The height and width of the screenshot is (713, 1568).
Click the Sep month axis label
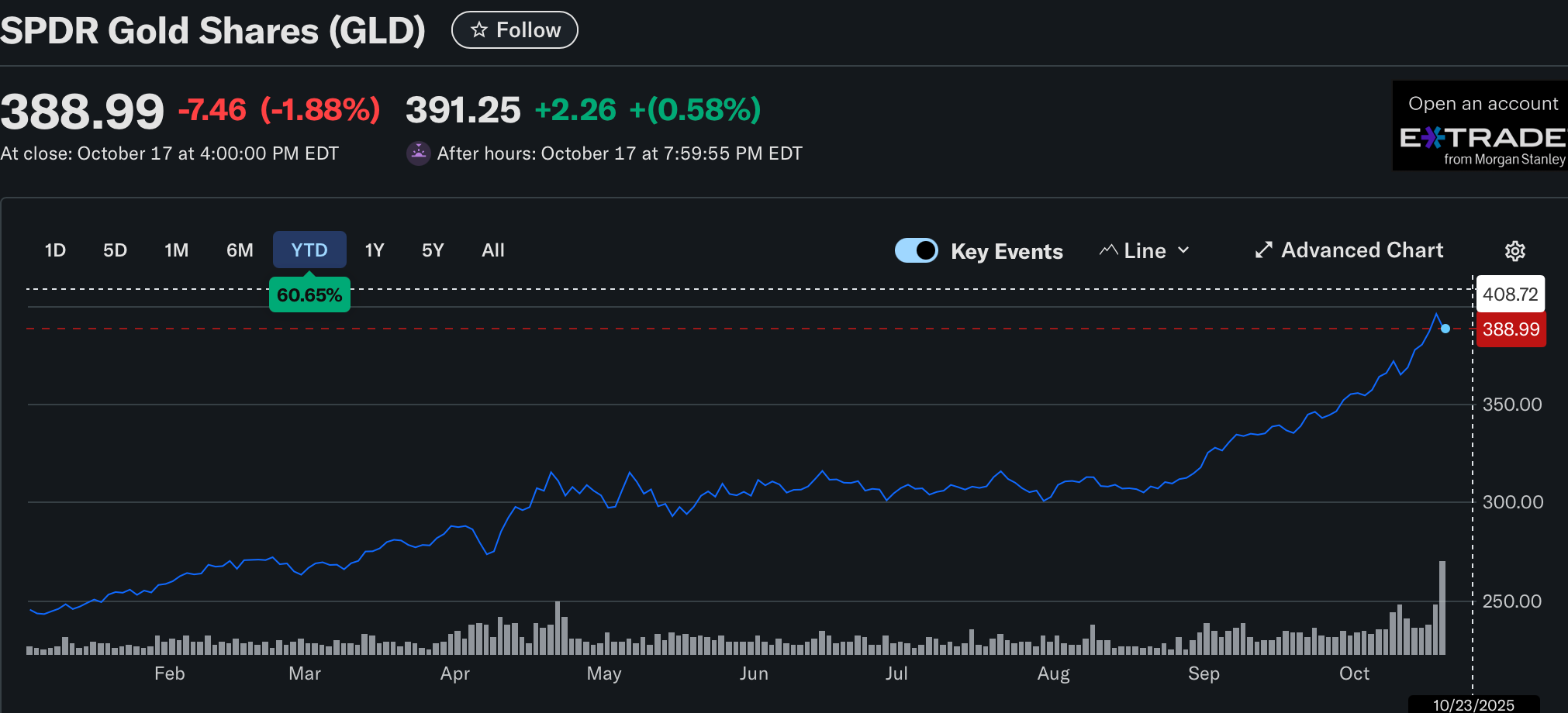(x=1204, y=673)
